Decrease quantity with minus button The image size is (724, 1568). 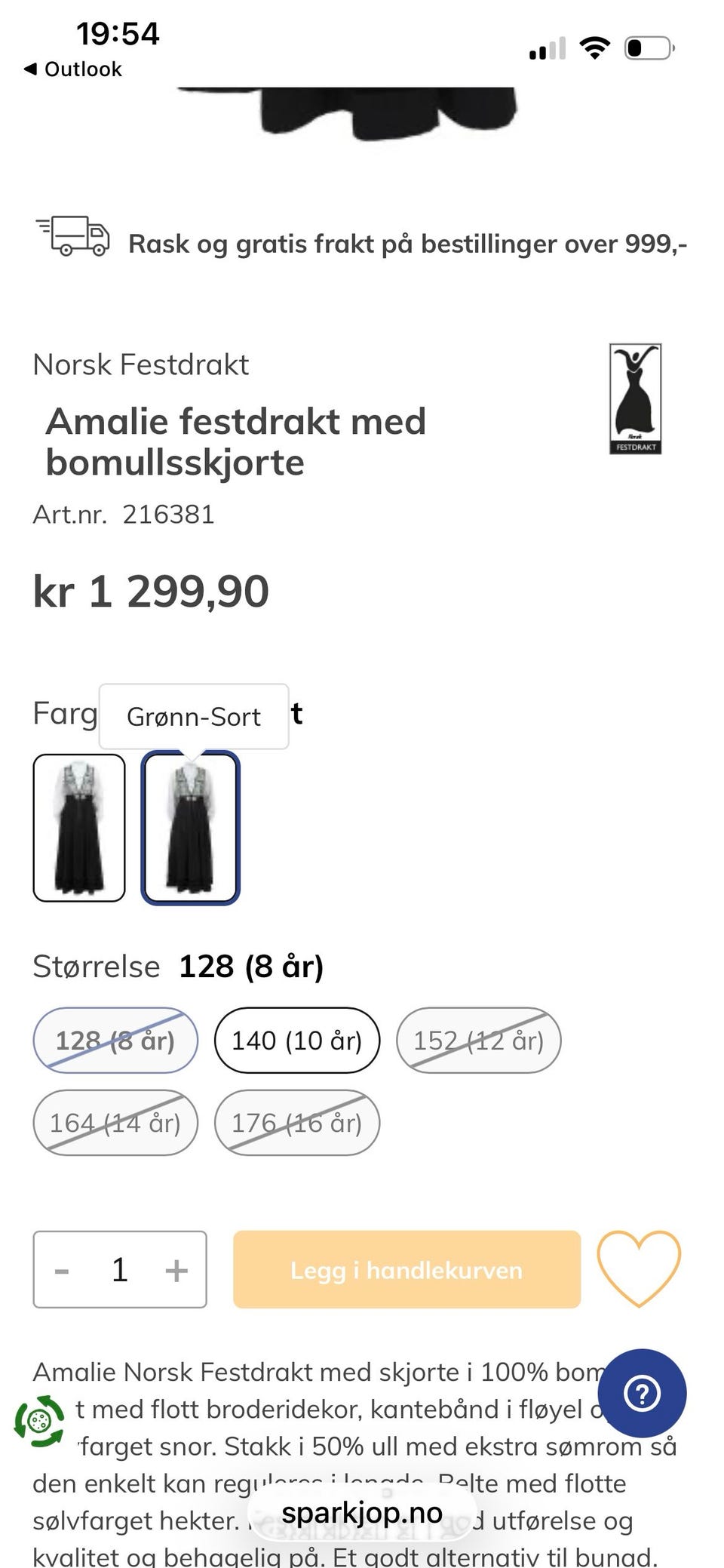click(x=62, y=1270)
